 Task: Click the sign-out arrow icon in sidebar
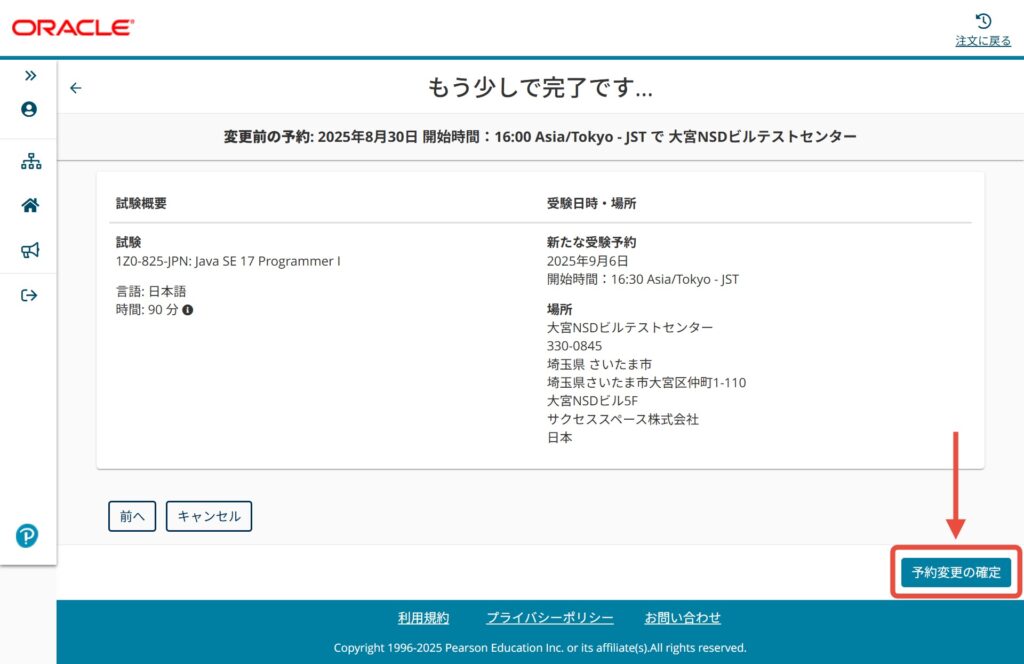point(30,295)
